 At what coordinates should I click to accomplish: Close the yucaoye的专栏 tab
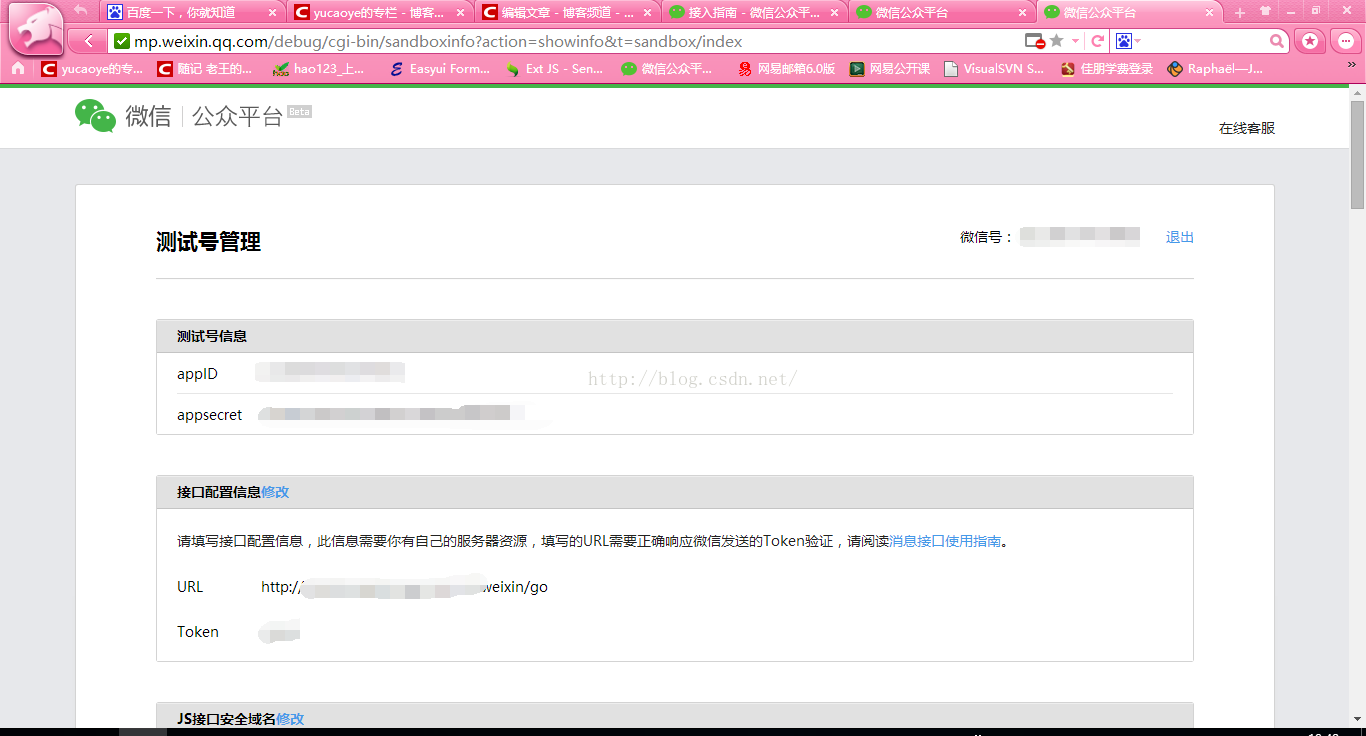coord(460,13)
